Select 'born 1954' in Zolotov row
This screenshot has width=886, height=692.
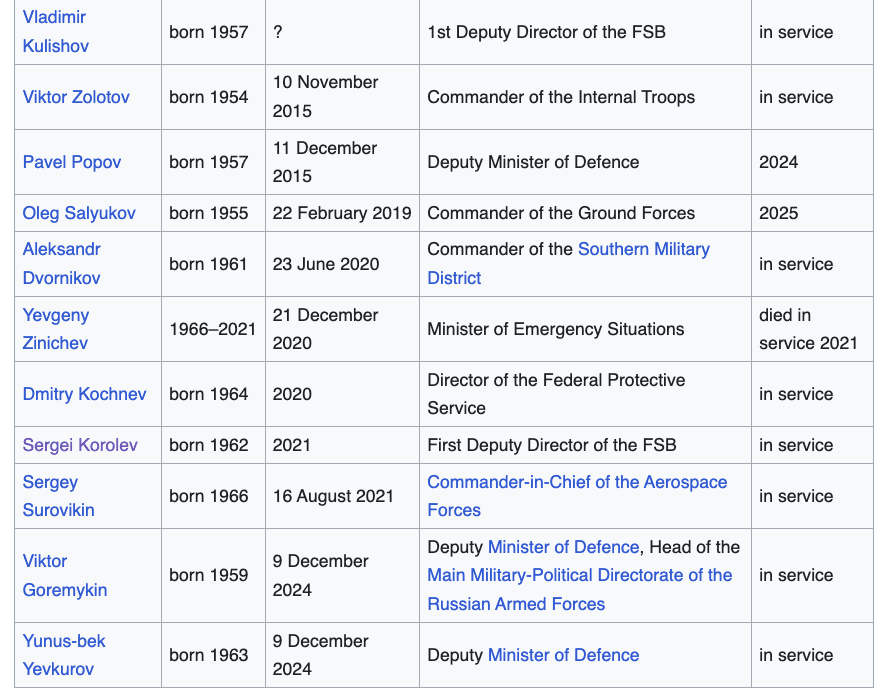(x=209, y=97)
